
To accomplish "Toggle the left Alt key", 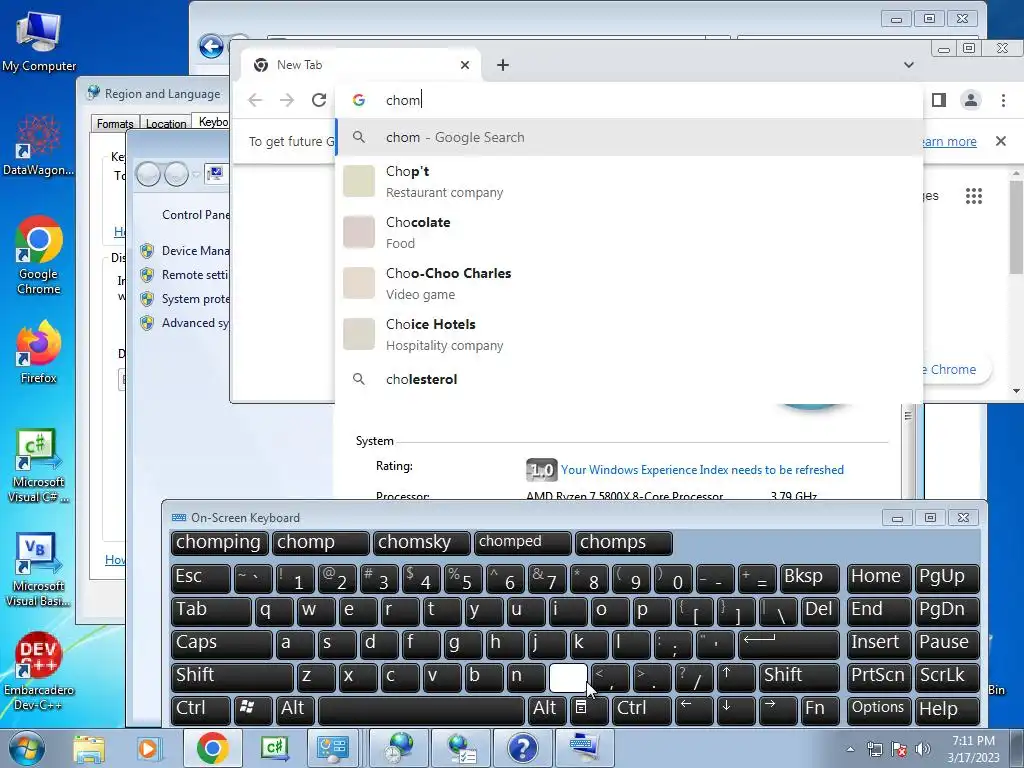I will (x=295, y=709).
